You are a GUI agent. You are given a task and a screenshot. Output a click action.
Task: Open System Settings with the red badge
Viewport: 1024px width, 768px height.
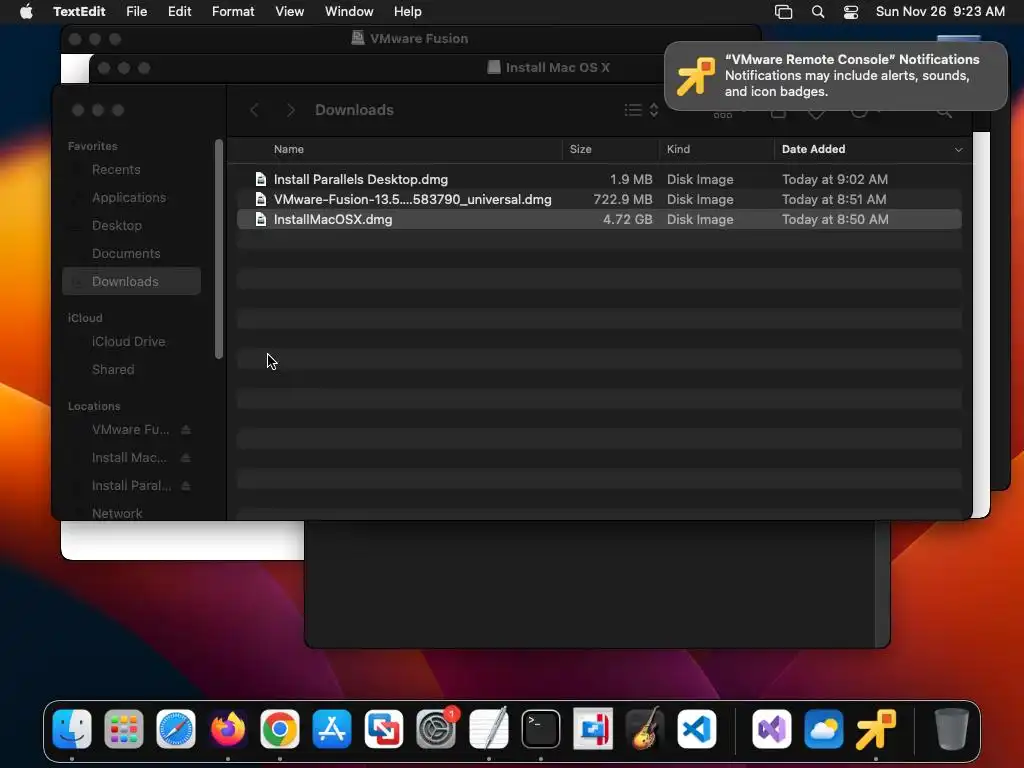coord(436,729)
